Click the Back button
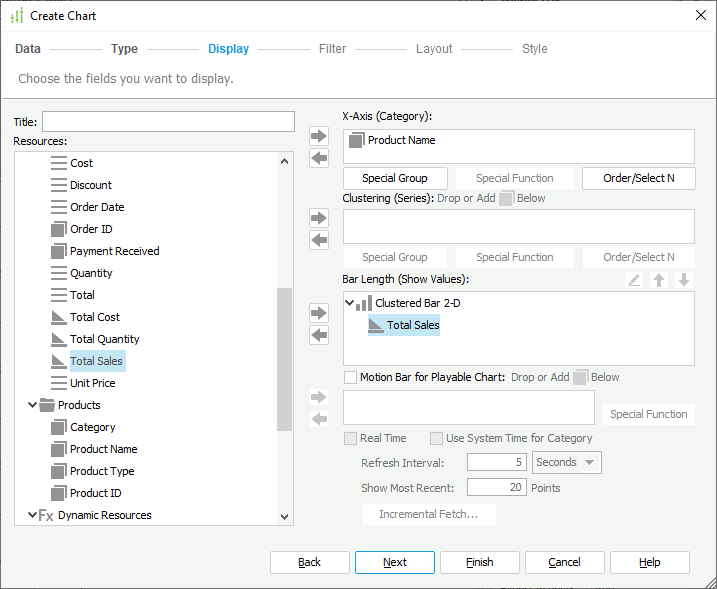Viewport: 717px width, 589px height. [x=310, y=562]
